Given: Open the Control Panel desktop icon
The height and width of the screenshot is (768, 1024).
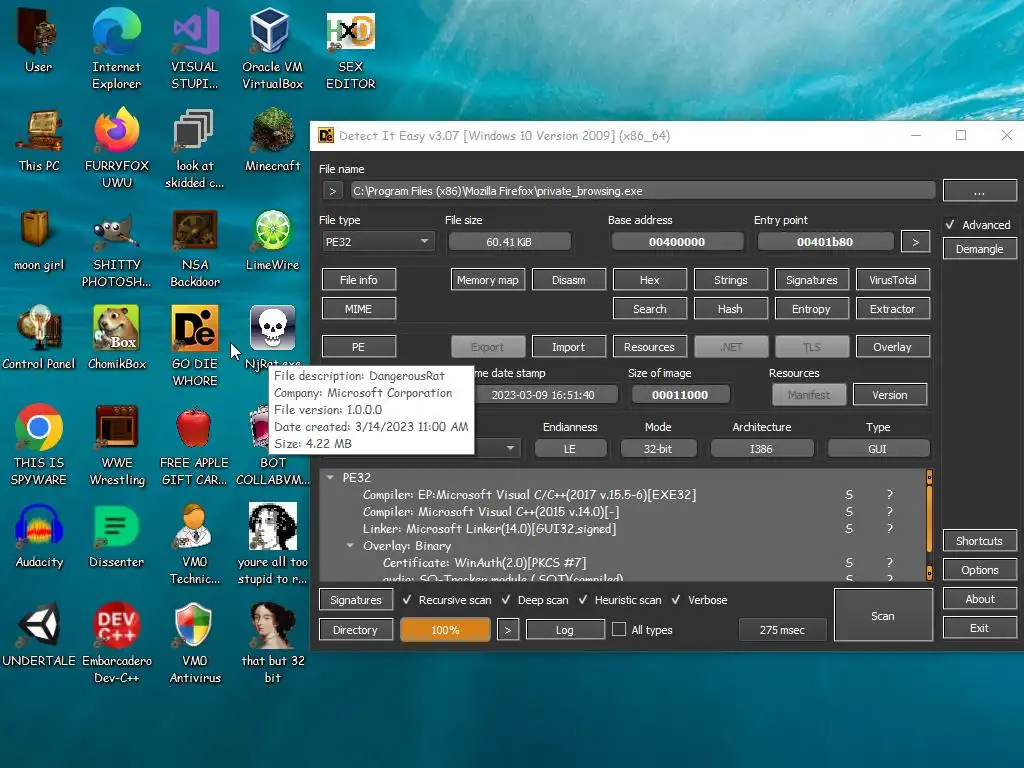Looking at the screenshot, I should pos(39,338).
